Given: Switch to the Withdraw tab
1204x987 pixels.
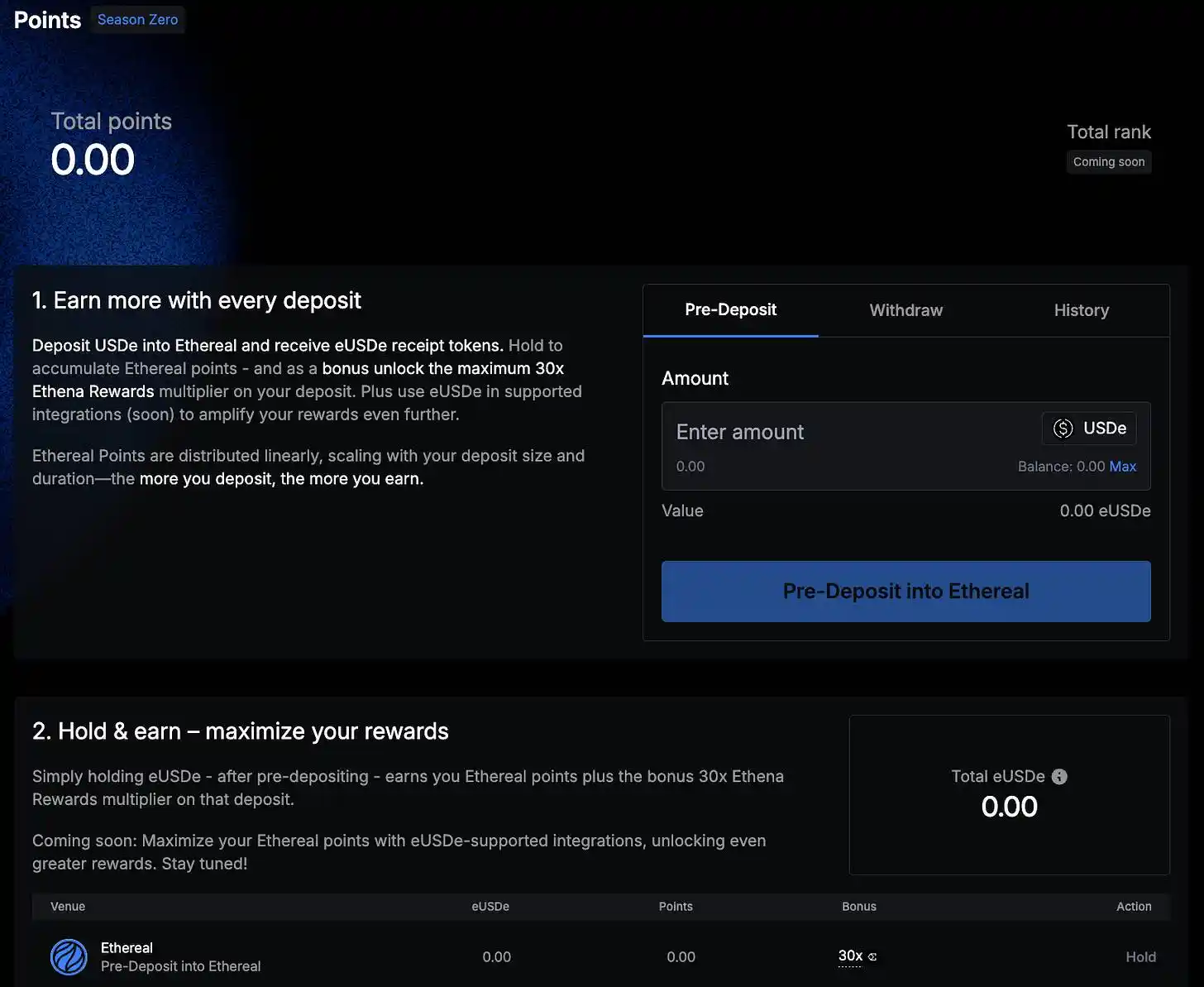Looking at the screenshot, I should click(905, 310).
